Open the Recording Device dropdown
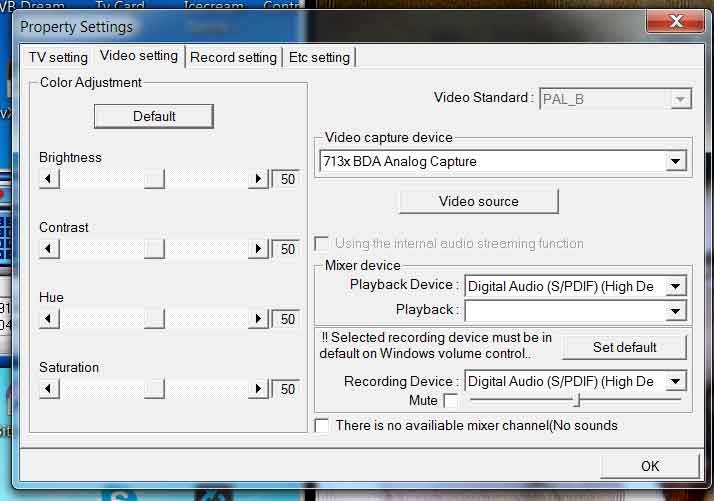The width and height of the screenshot is (714, 501). [x=675, y=382]
